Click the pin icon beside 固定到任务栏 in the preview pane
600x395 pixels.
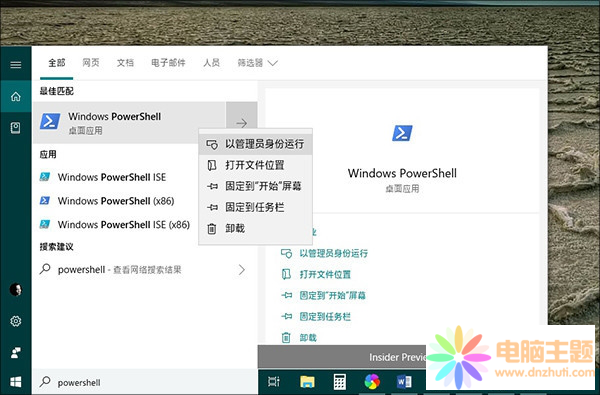click(286, 317)
